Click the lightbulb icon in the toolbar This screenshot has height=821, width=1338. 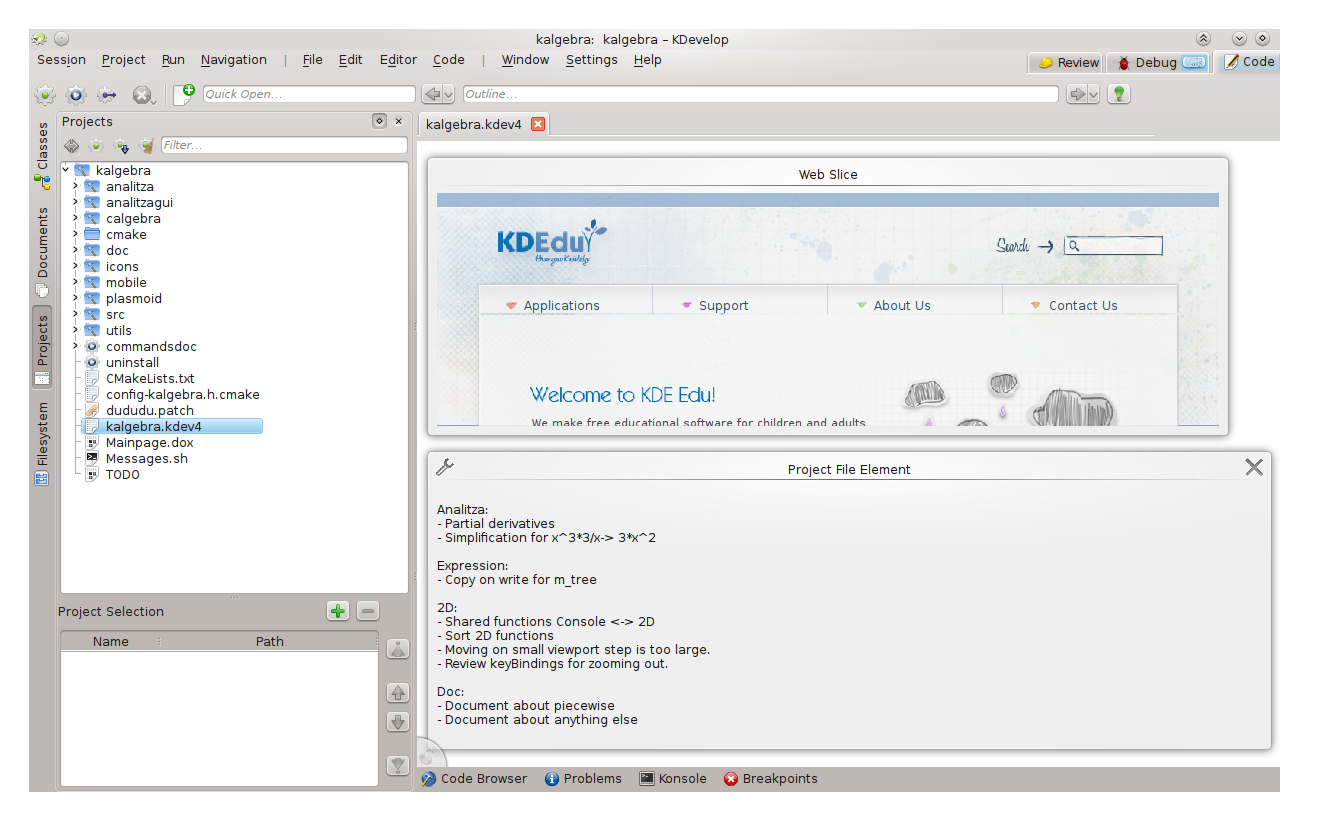1119,94
